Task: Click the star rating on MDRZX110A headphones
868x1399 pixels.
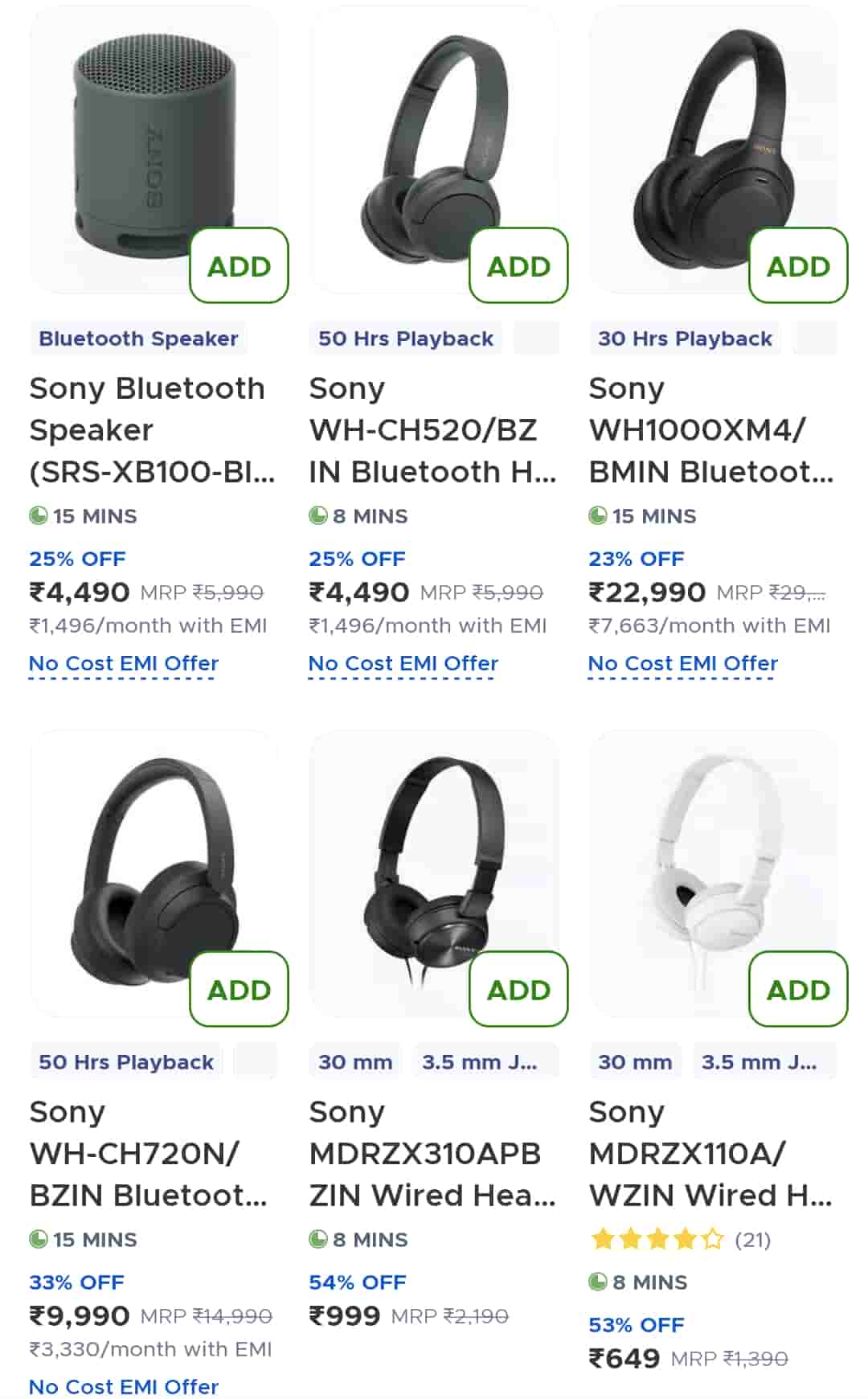Action: pos(657,1239)
